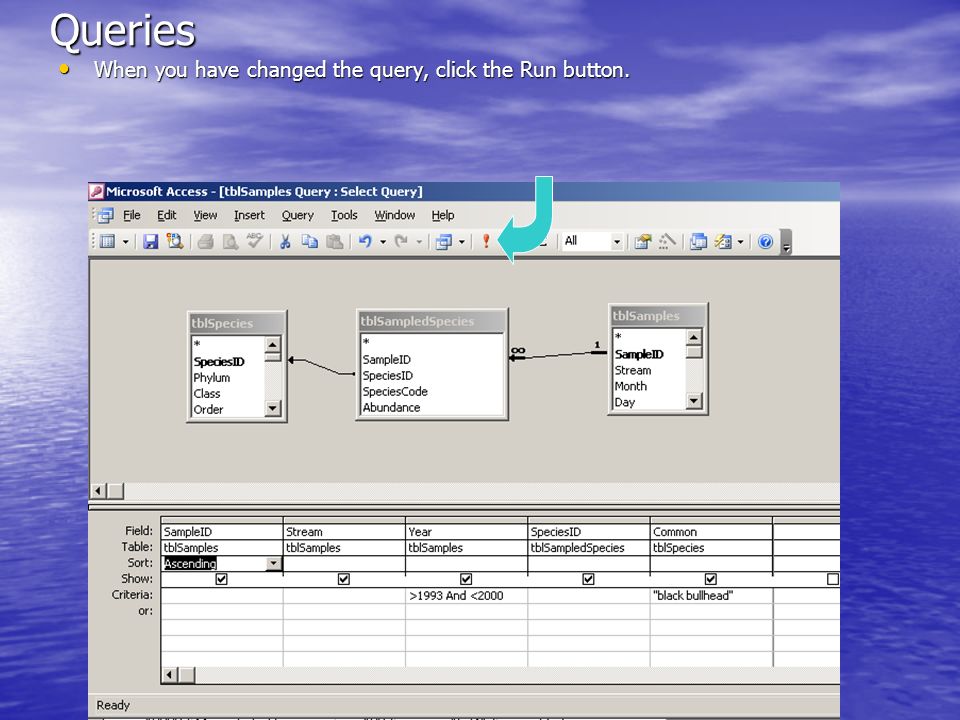Open the Query menu

tap(298, 215)
